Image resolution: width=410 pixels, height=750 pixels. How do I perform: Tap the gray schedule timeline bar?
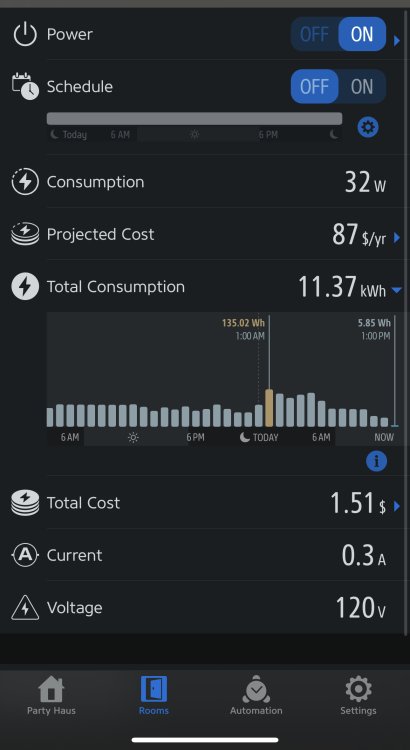(x=194, y=119)
